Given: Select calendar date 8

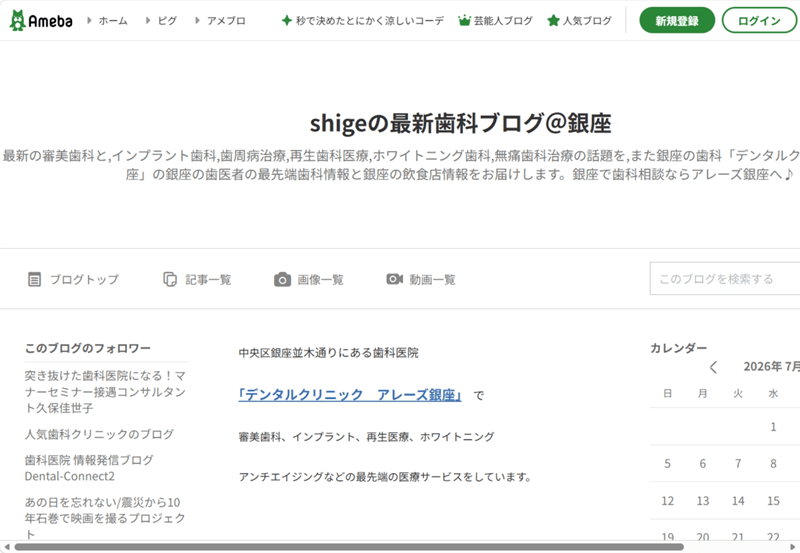Looking at the screenshot, I should pos(773,463).
